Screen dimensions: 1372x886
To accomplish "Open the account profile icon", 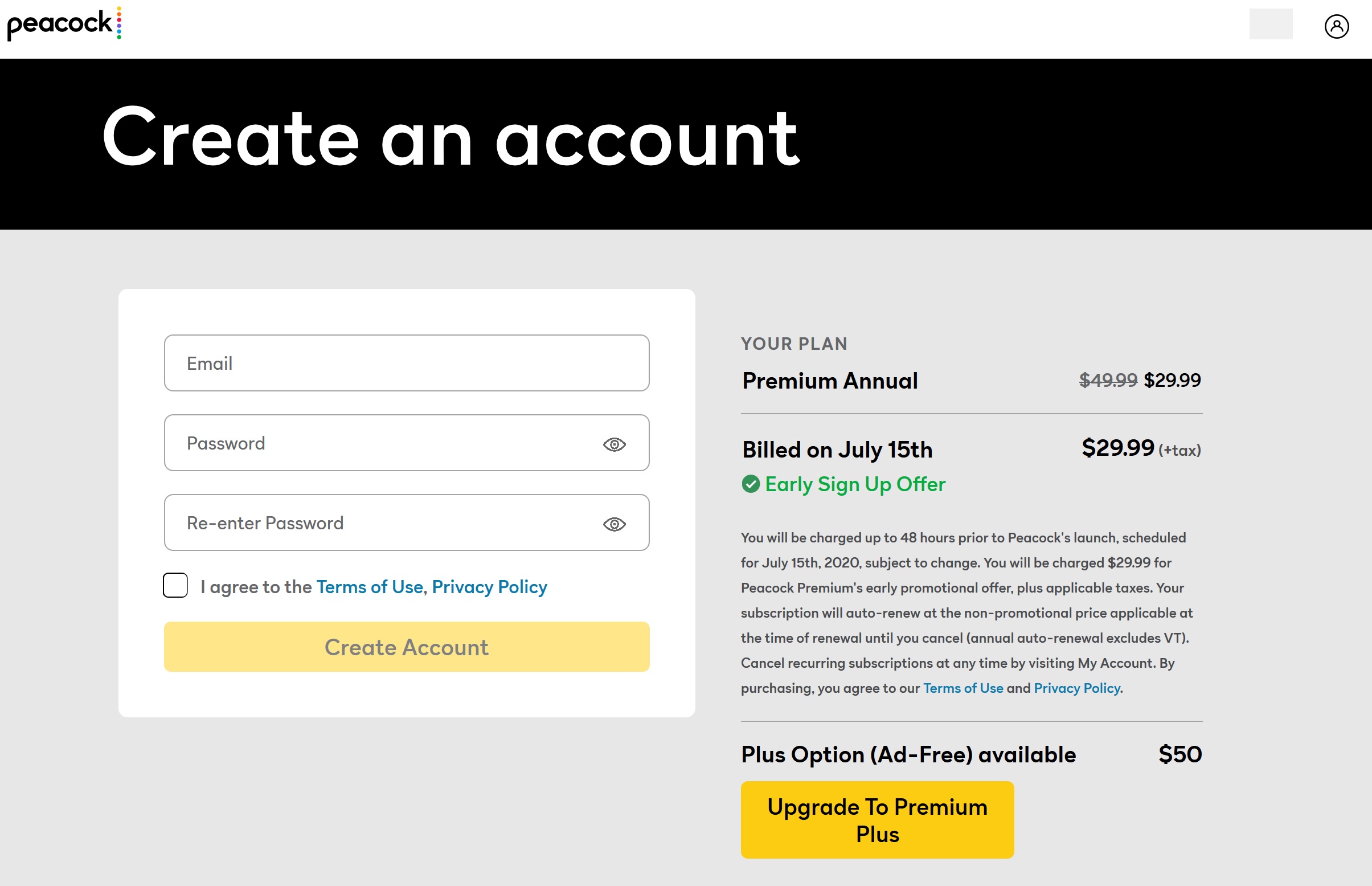I will coord(1336,26).
